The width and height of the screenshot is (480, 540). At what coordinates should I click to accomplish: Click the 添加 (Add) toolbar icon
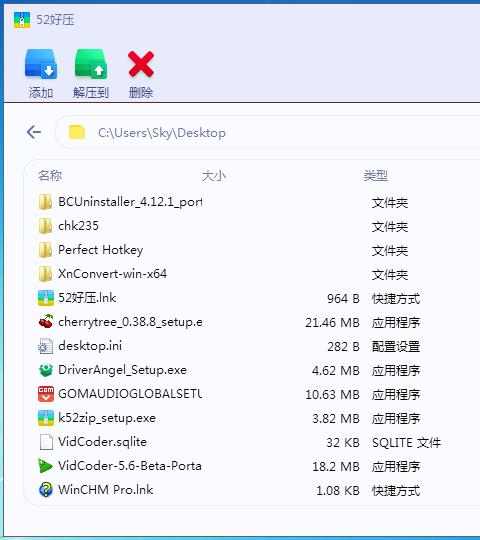41,64
